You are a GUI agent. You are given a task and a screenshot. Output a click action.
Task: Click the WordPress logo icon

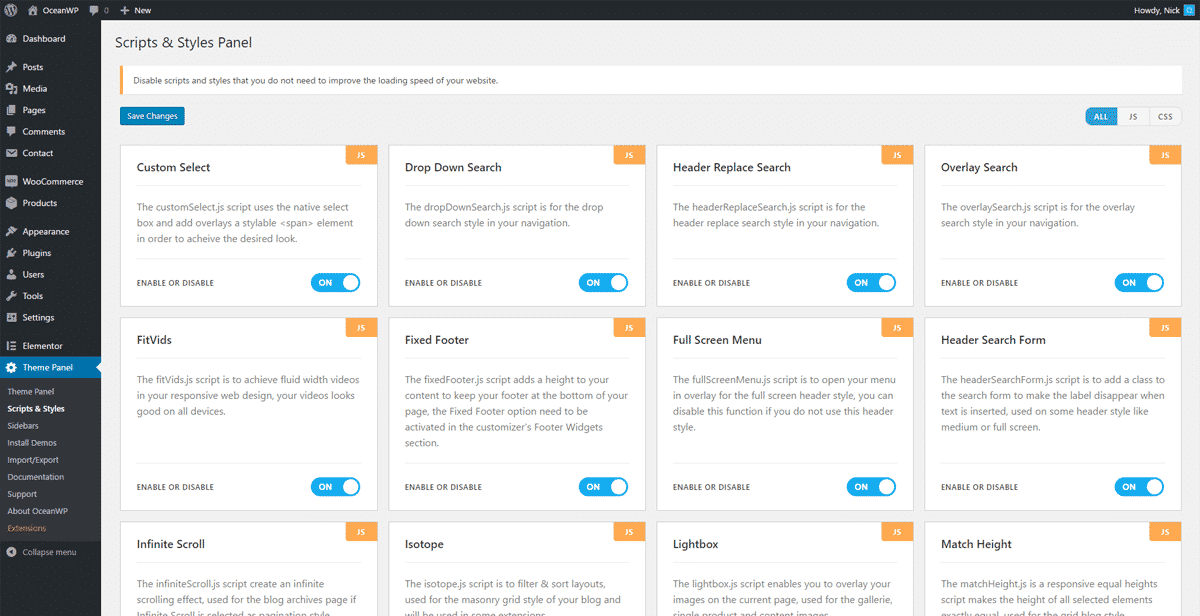(10, 10)
